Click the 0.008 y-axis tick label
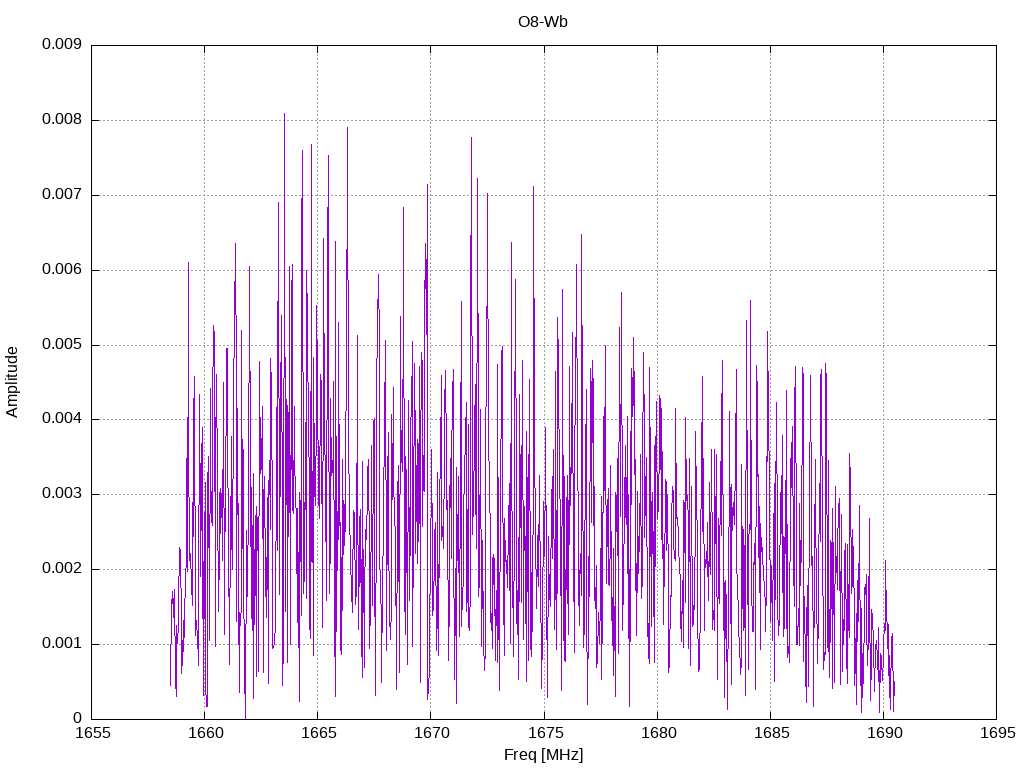Image resolution: width=1024 pixels, height=768 pixels. pos(62,120)
